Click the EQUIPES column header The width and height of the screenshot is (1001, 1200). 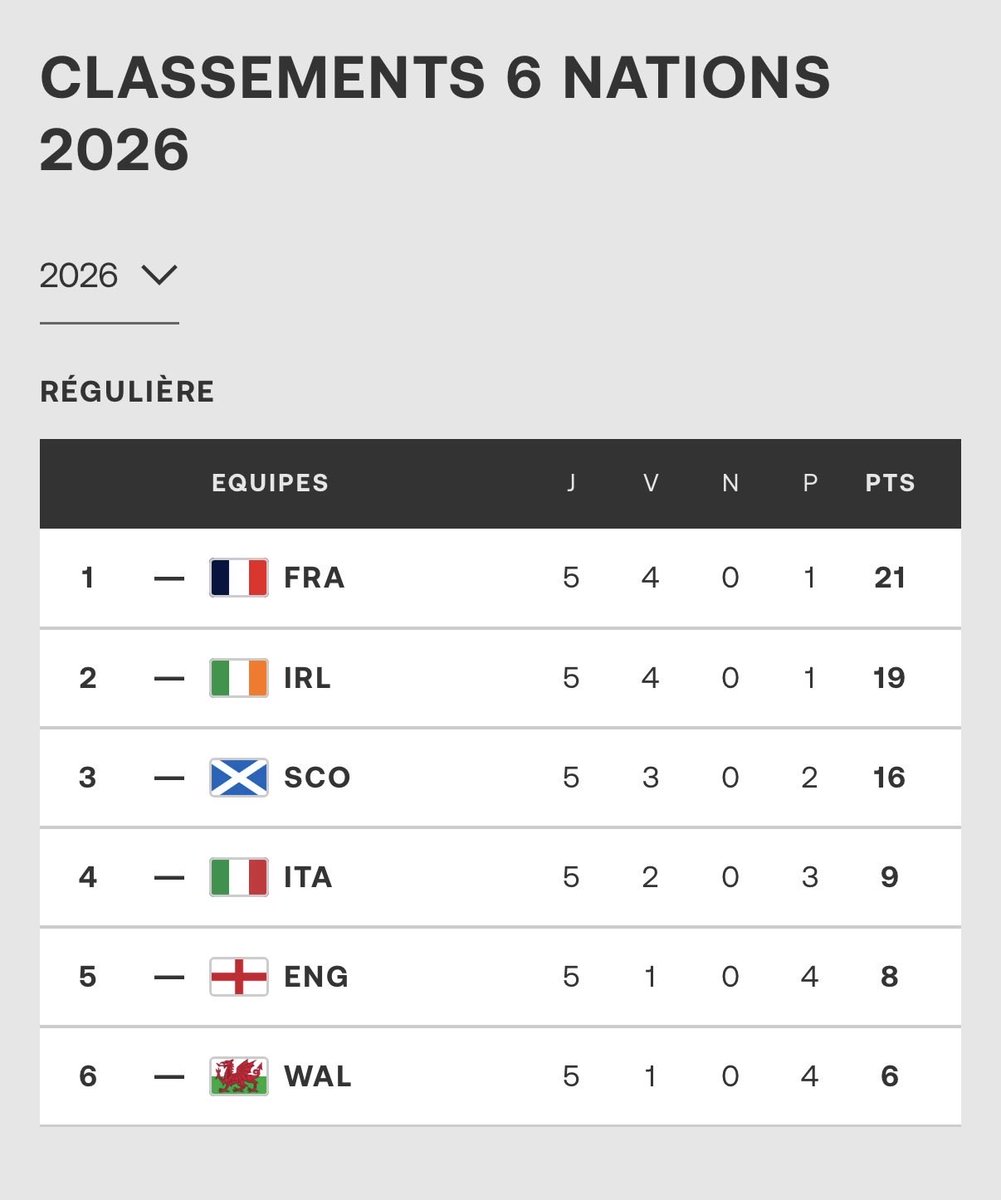pos(270,483)
